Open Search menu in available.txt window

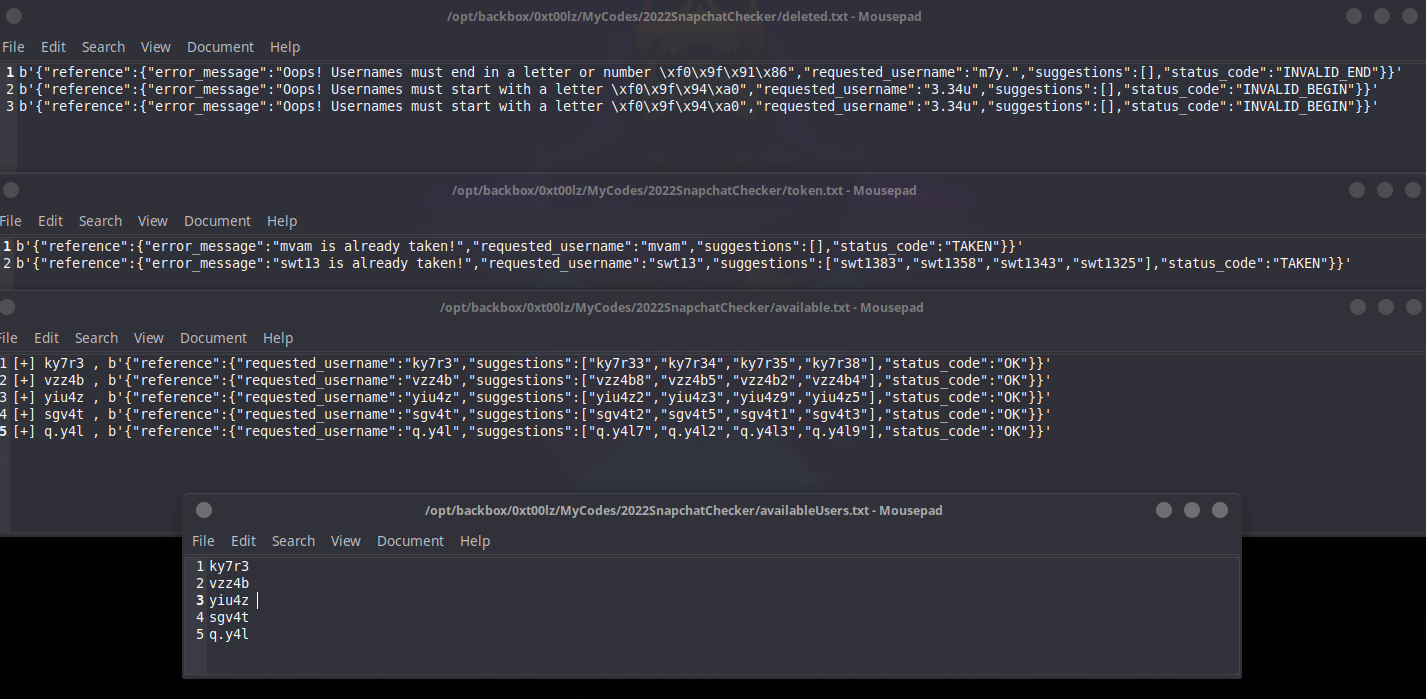point(96,338)
